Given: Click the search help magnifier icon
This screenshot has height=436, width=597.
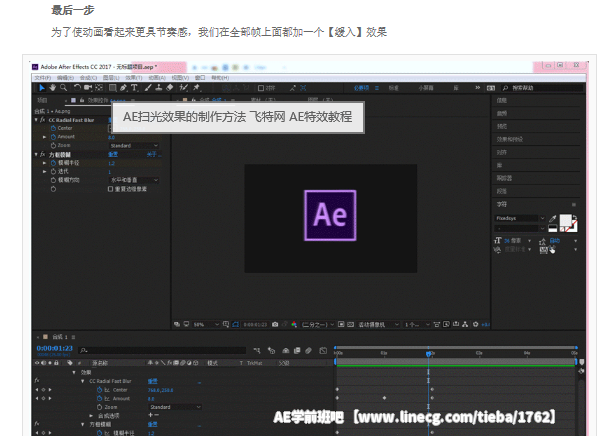Looking at the screenshot, I should pyautogui.click(x=505, y=88).
